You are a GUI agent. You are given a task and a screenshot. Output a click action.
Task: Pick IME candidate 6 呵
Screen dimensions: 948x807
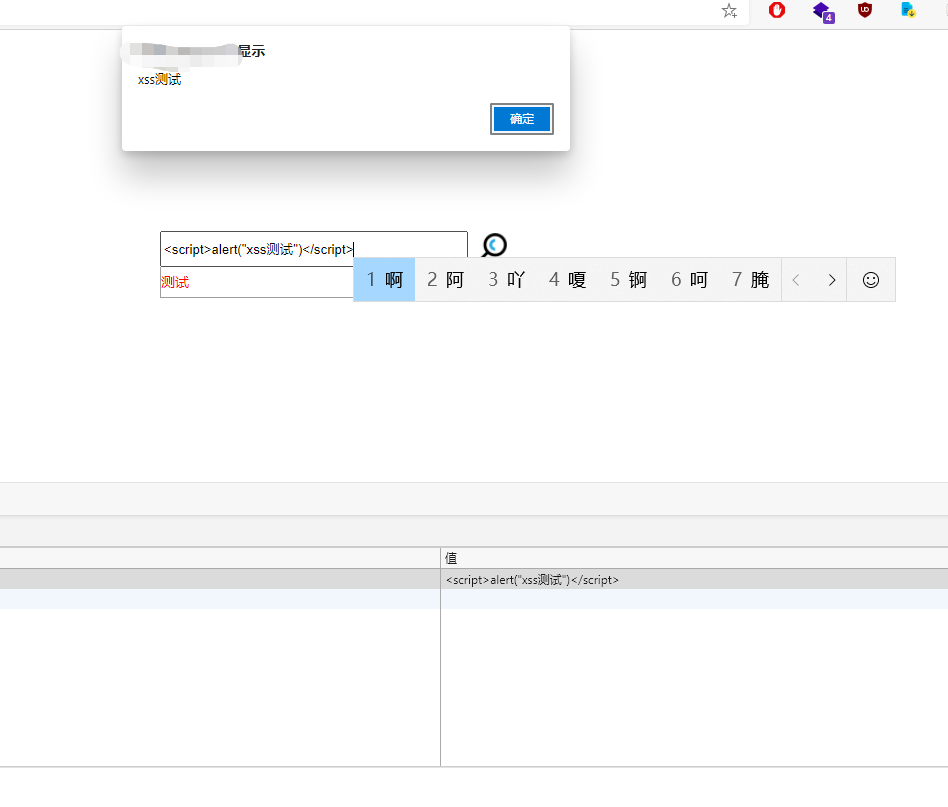click(x=689, y=280)
